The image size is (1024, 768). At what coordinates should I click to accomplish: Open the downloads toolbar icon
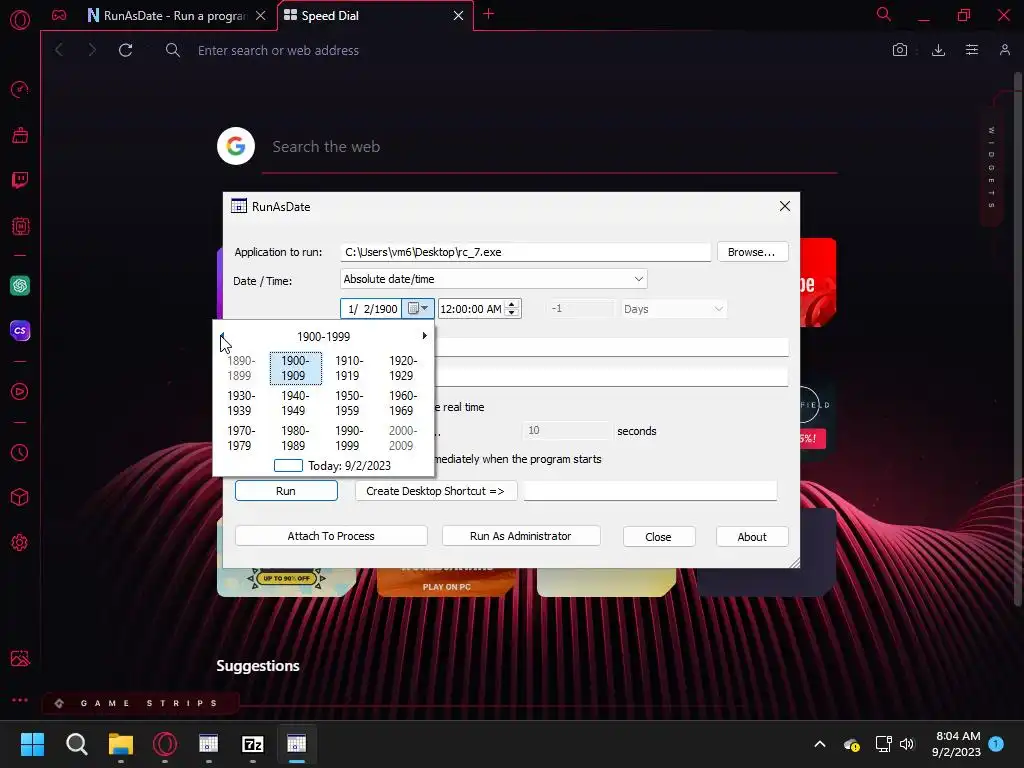(x=938, y=50)
